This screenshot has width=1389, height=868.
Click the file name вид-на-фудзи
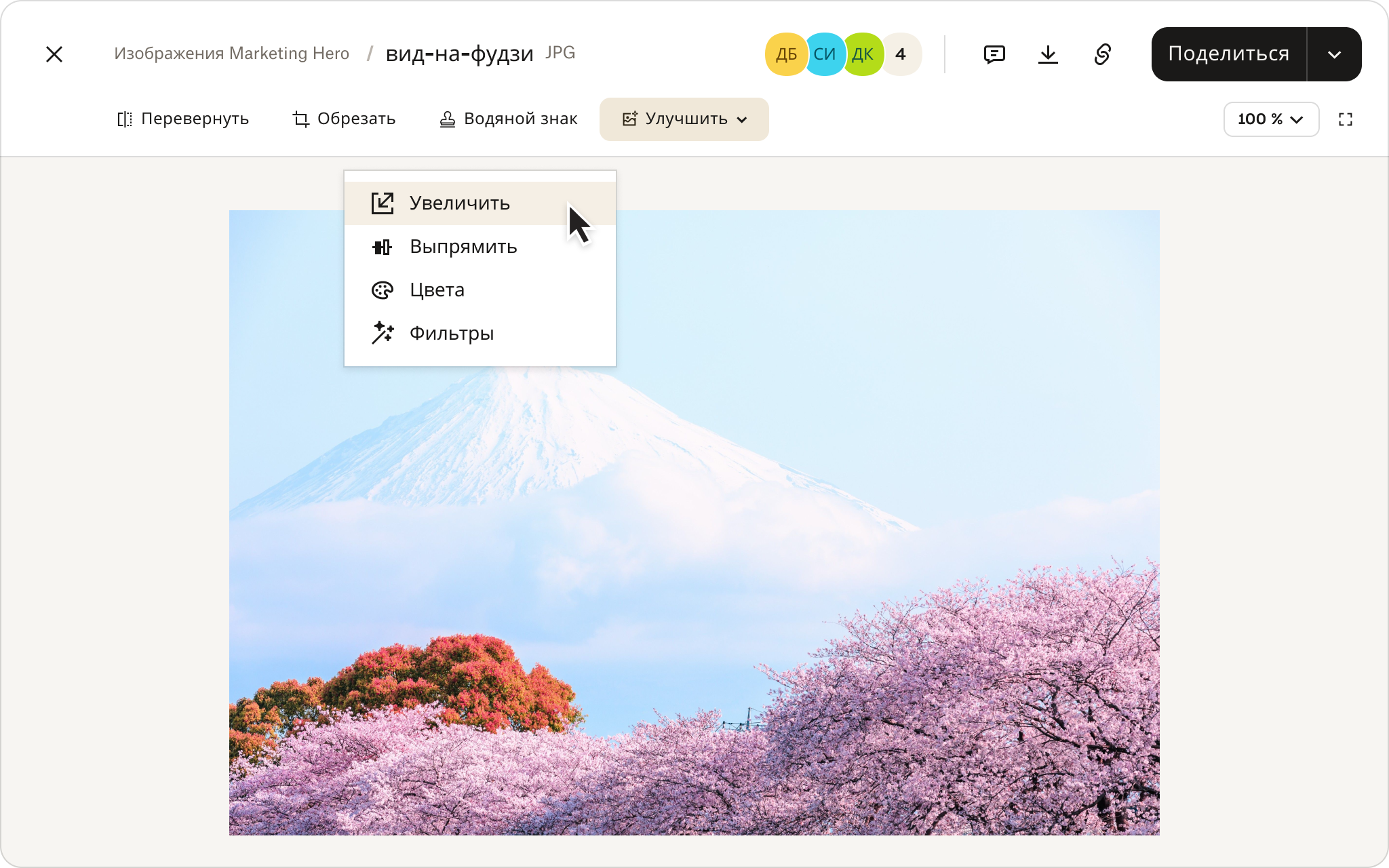pos(459,54)
